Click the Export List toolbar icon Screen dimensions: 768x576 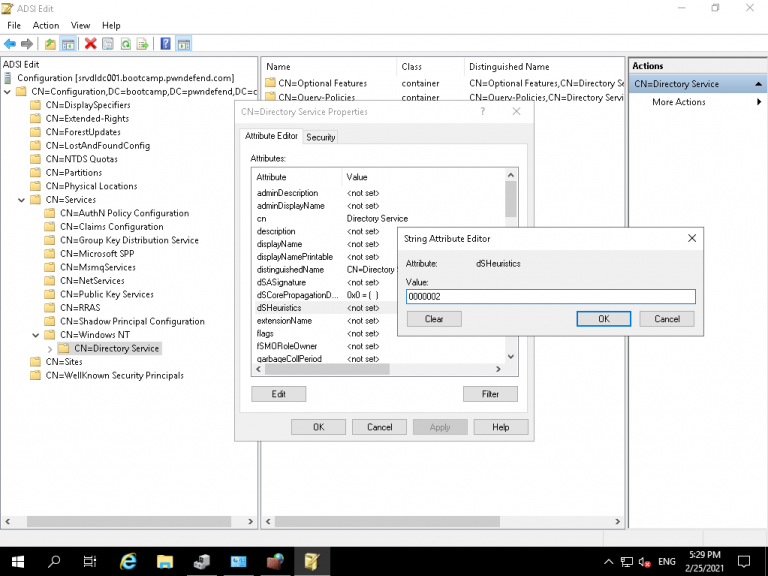click(x=143, y=44)
